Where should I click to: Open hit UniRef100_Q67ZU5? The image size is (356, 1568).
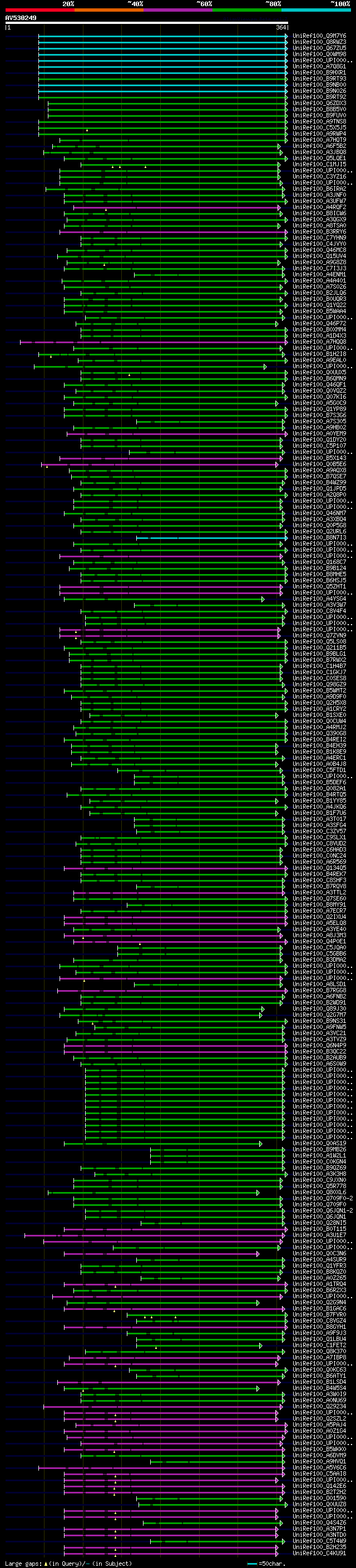319,48
